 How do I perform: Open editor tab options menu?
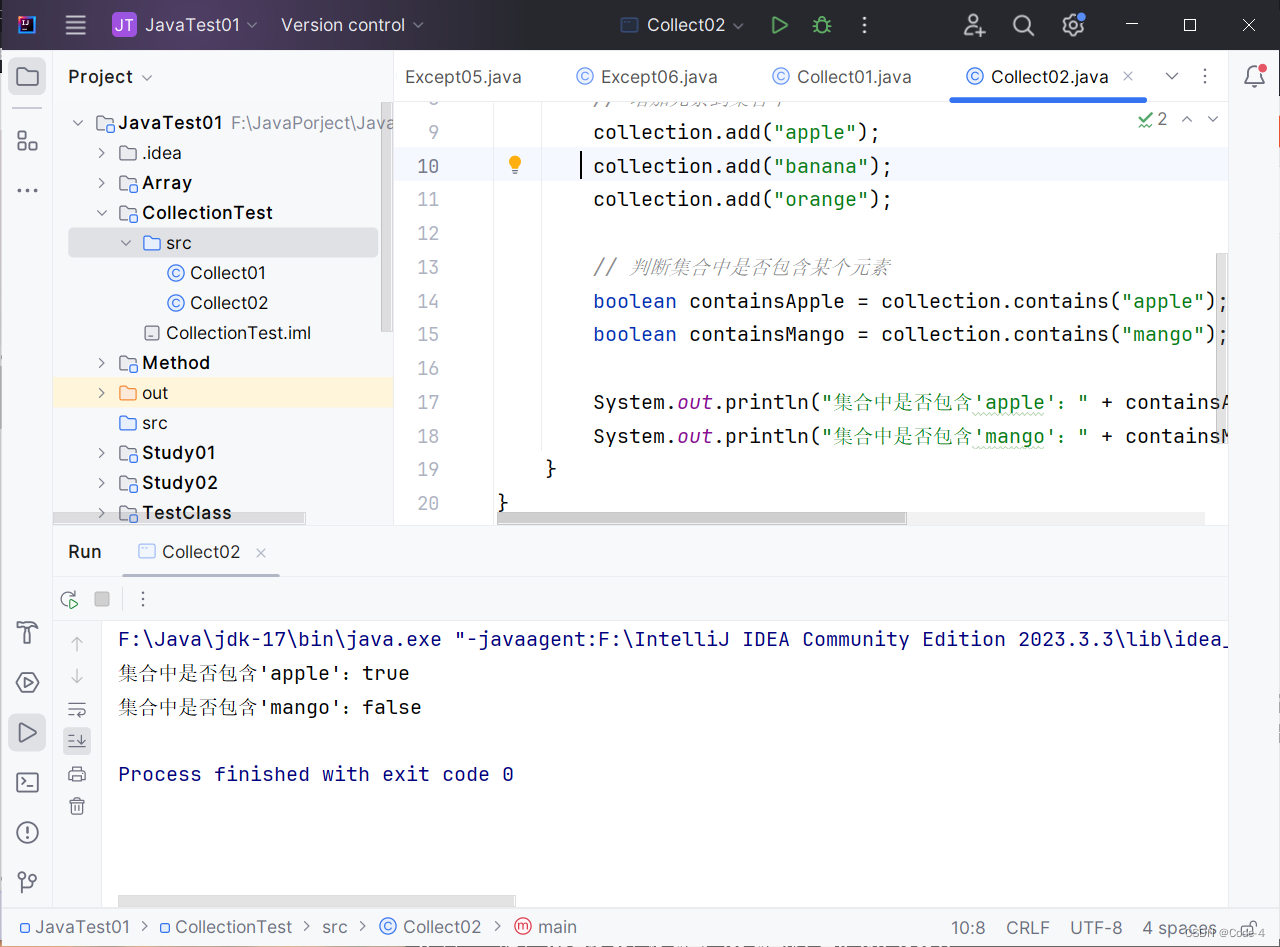pos(1205,77)
